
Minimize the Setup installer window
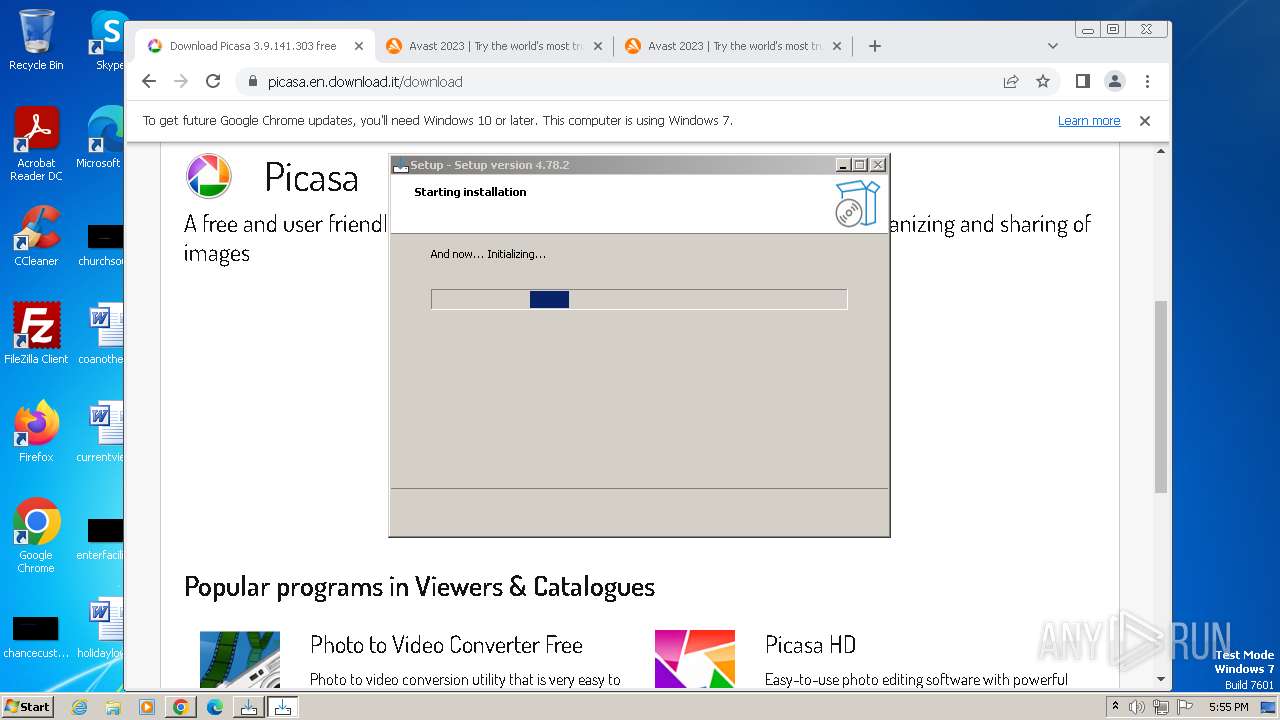coord(842,165)
